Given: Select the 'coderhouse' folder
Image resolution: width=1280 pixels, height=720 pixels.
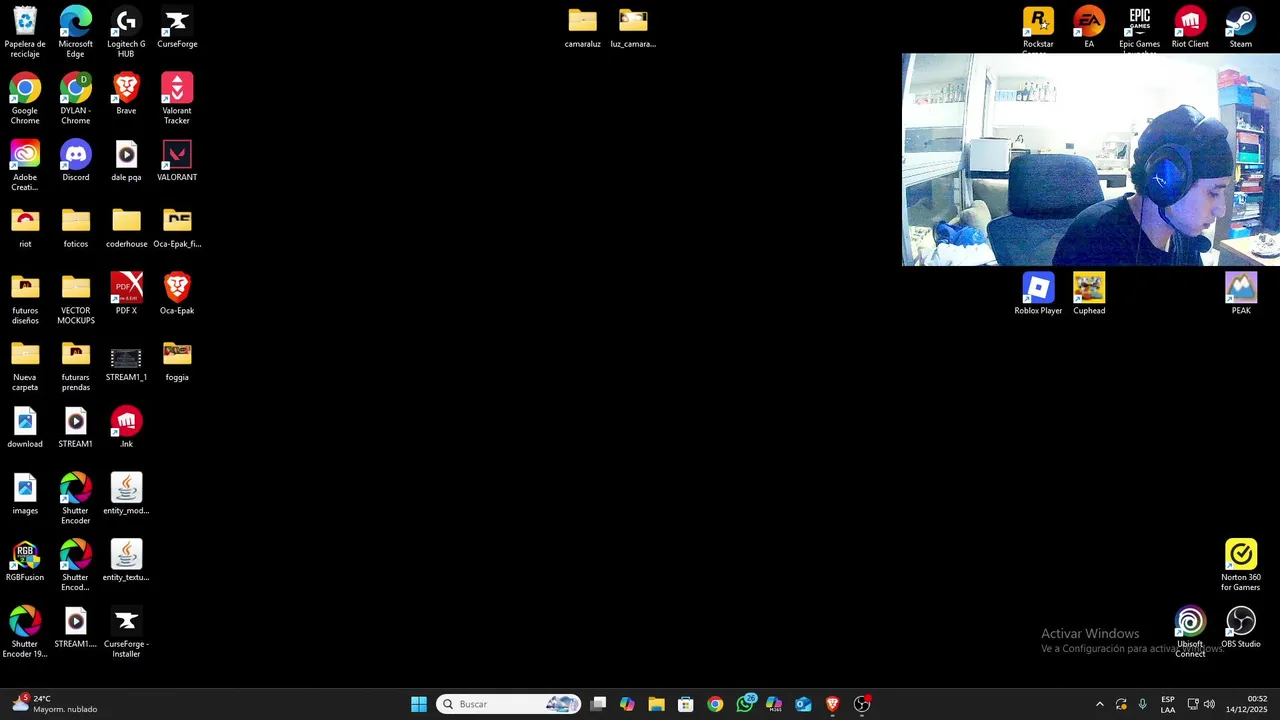Looking at the screenshot, I should [x=126, y=227].
